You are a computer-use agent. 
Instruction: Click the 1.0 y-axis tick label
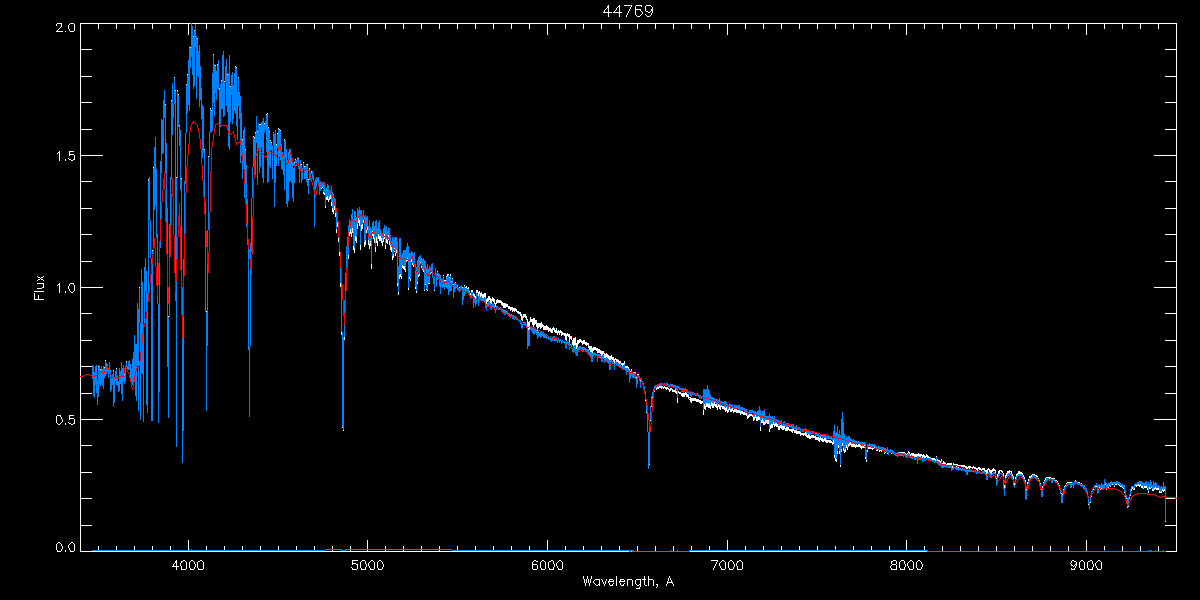pos(62,288)
